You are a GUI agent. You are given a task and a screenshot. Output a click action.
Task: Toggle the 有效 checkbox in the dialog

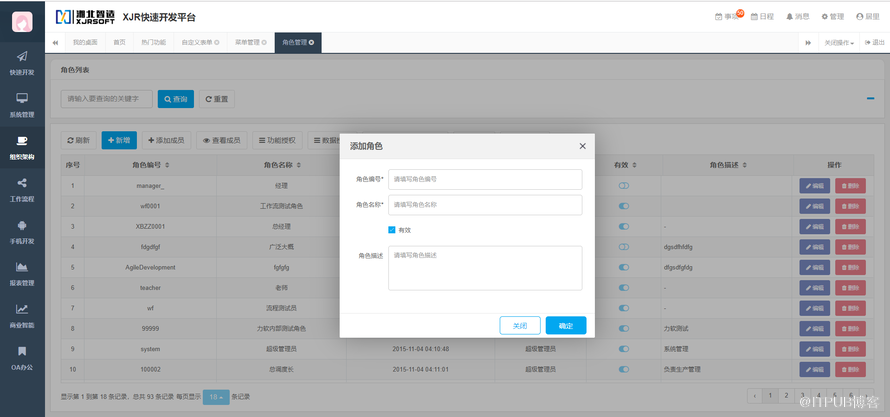392,230
